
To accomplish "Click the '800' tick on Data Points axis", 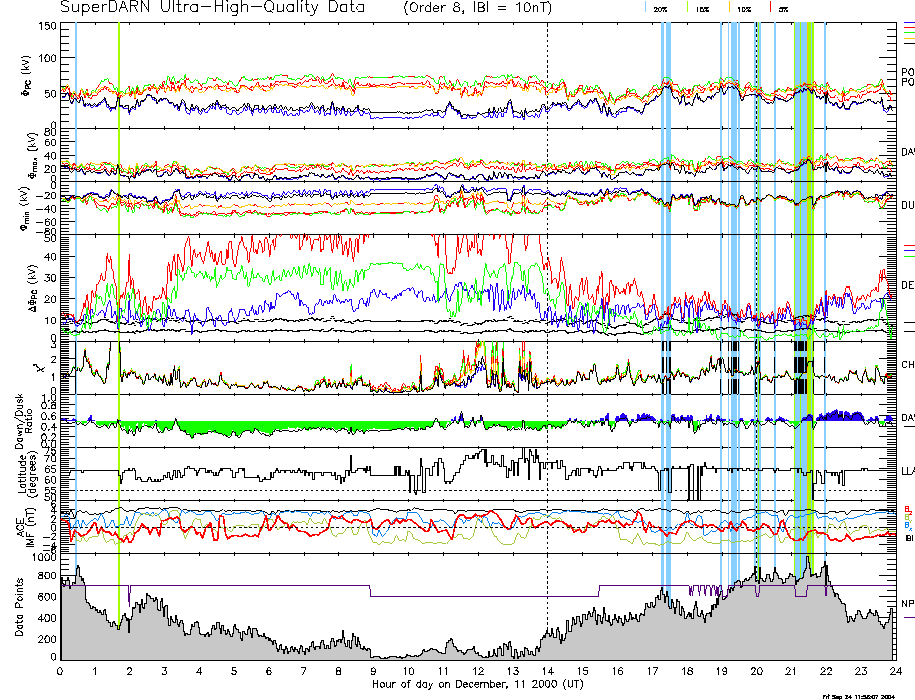I will [47, 576].
